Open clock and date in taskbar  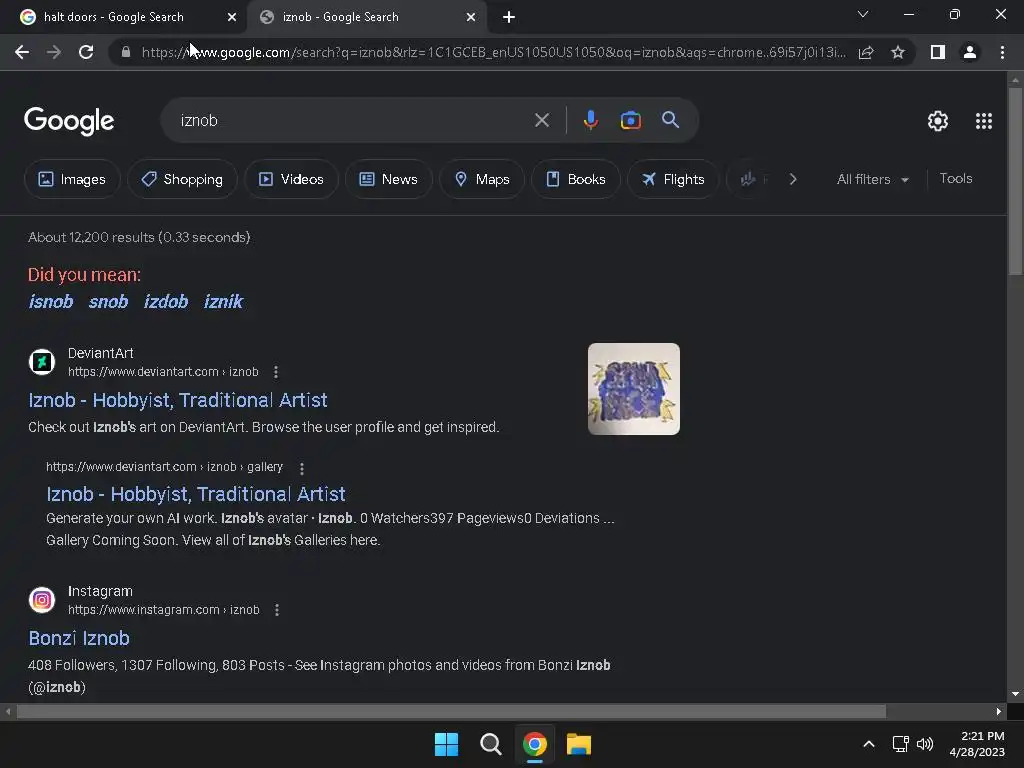pyautogui.click(x=977, y=744)
